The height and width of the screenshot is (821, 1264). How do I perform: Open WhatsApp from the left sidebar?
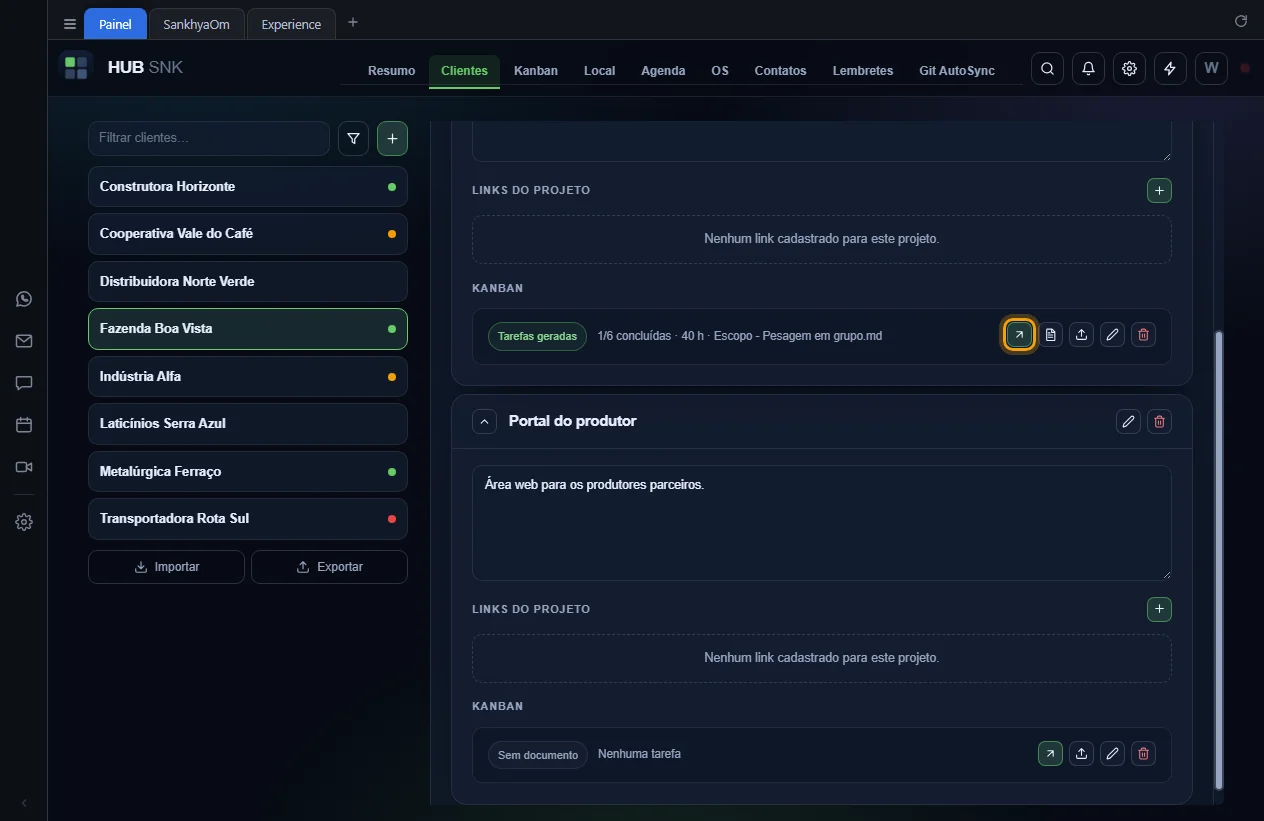tap(24, 299)
